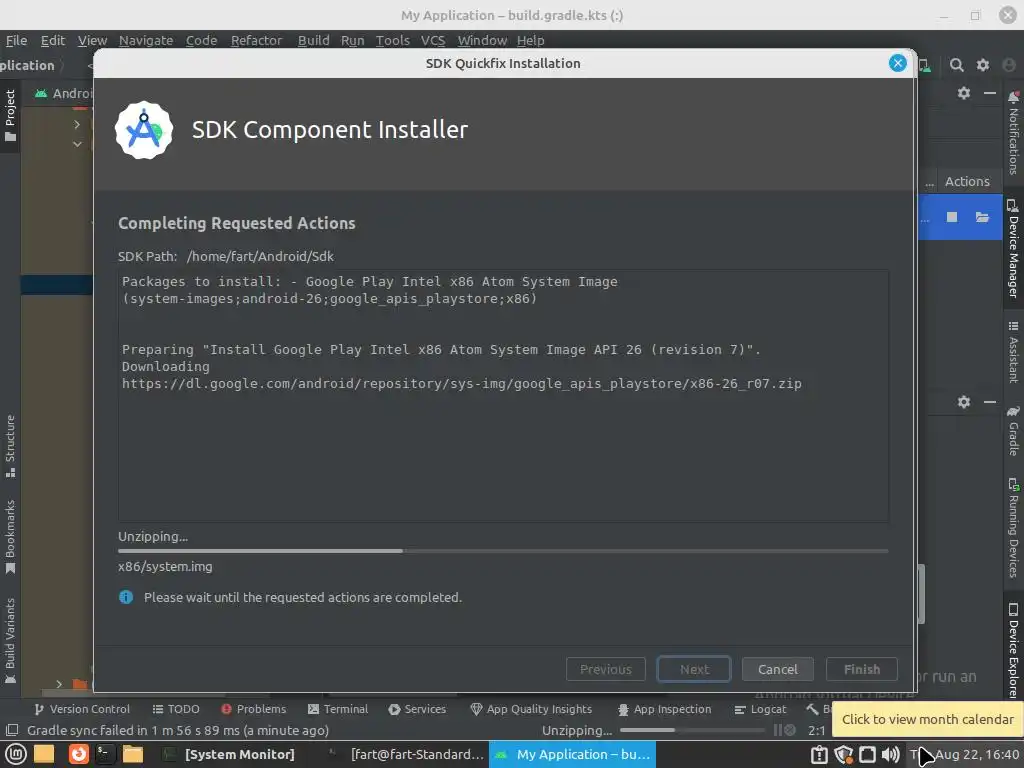Screen dimensions: 1024x768
Task: Open the Running Devices side tab
Action: (1013, 528)
